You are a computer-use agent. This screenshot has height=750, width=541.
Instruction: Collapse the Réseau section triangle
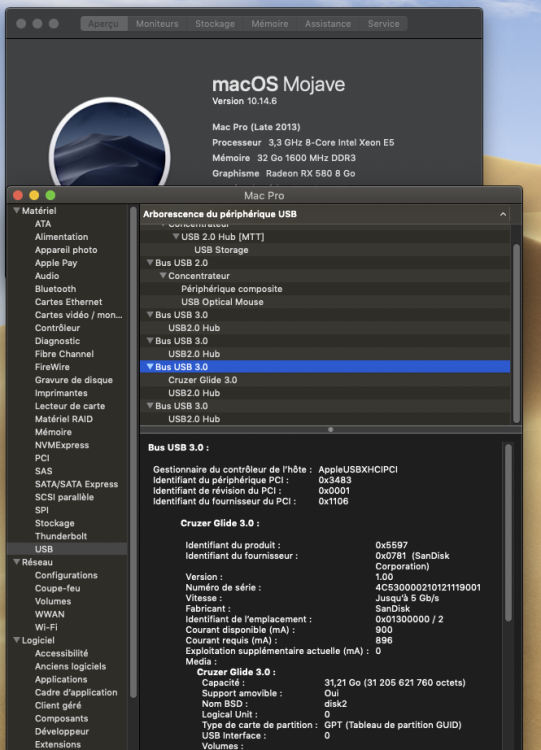pyautogui.click(x=17, y=562)
